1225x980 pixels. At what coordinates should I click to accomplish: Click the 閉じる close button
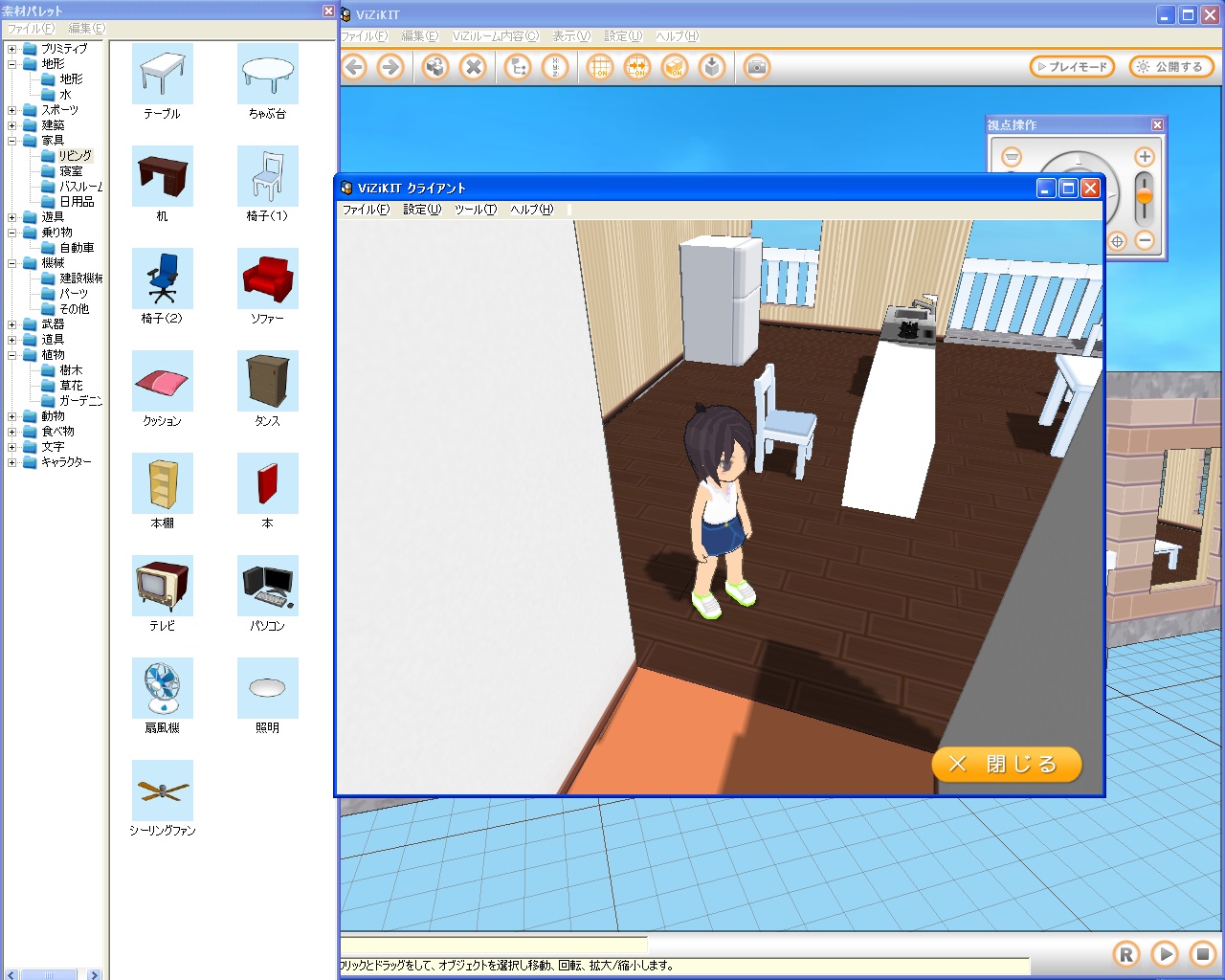tap(1006, 764)
